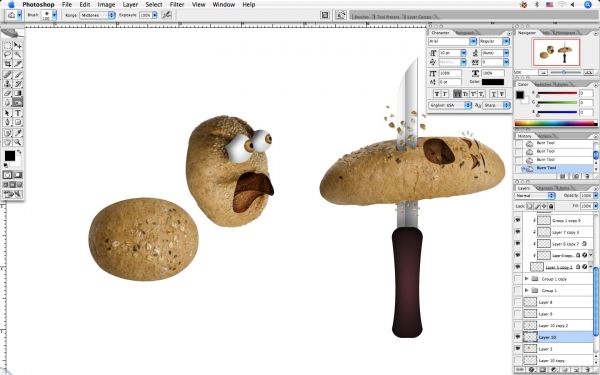Select the Hand tool
The height and width of the screenshot is (375, 600).
[7, 142]
